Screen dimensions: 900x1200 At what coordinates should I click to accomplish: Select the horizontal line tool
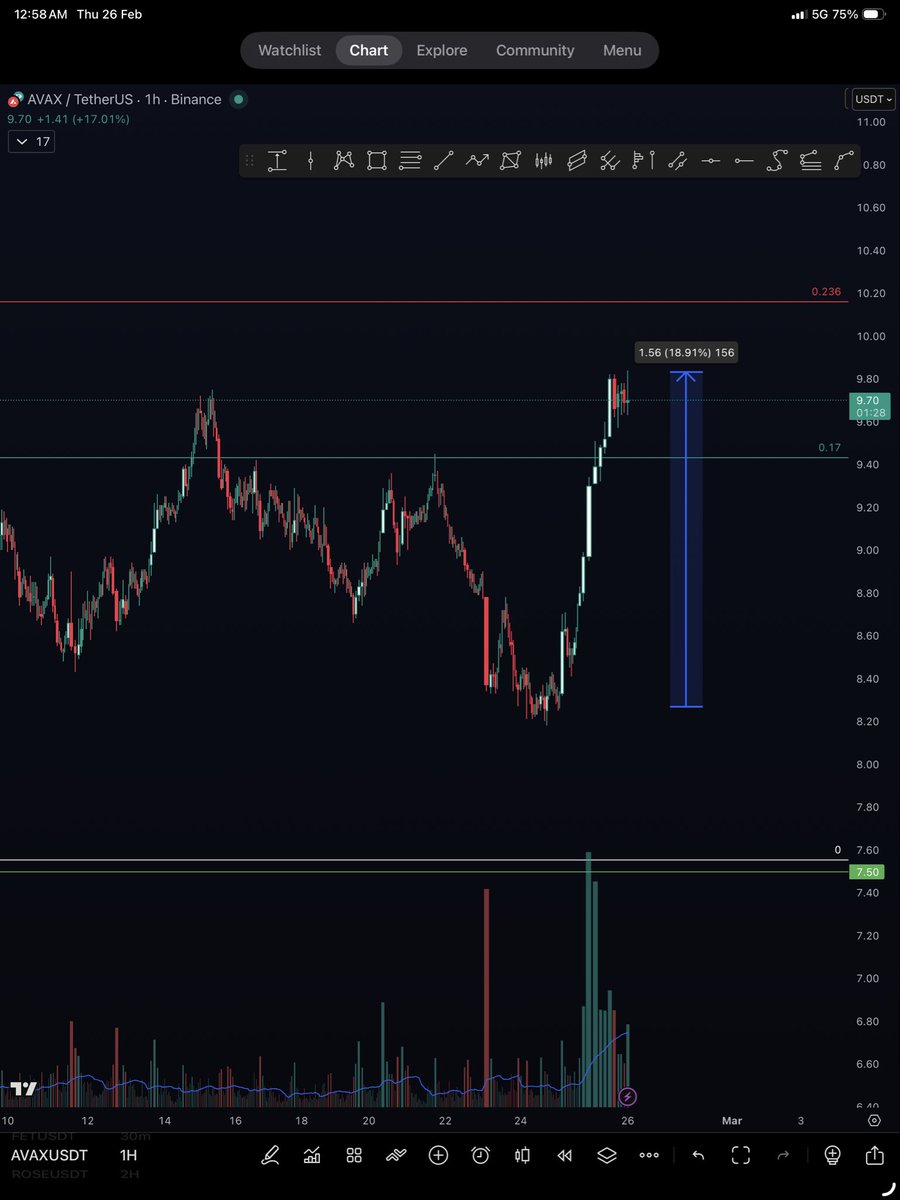pos(710,160)
